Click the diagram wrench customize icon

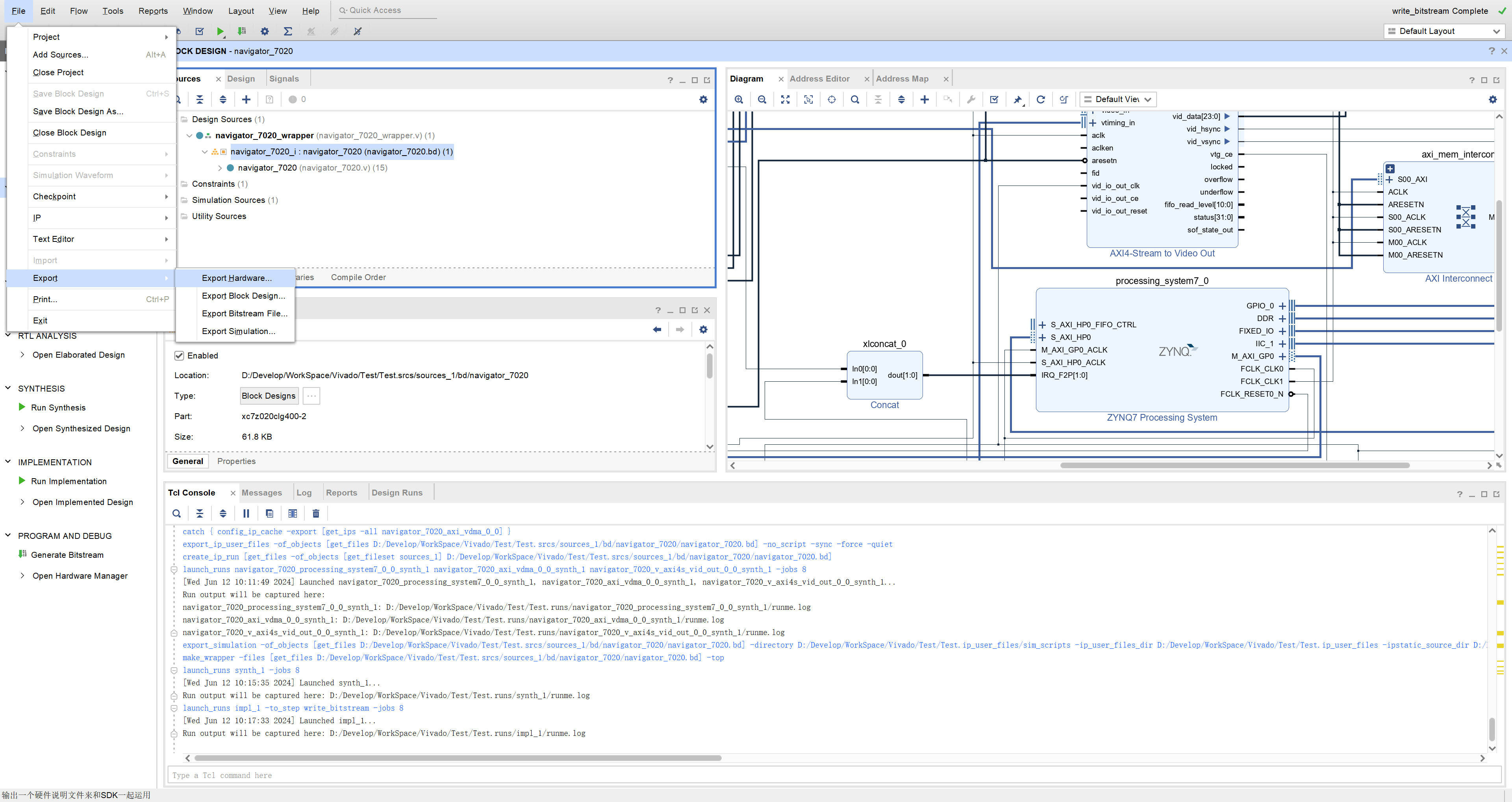[971, 99]
